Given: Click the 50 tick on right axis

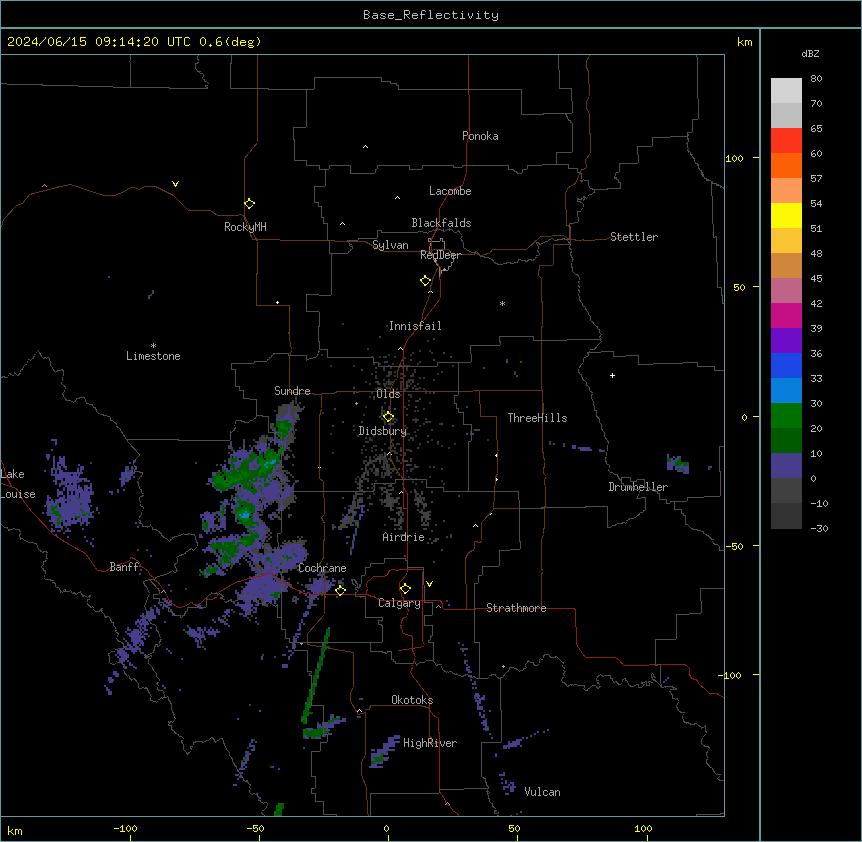Looking at the screenshot, I should [739, 287].
